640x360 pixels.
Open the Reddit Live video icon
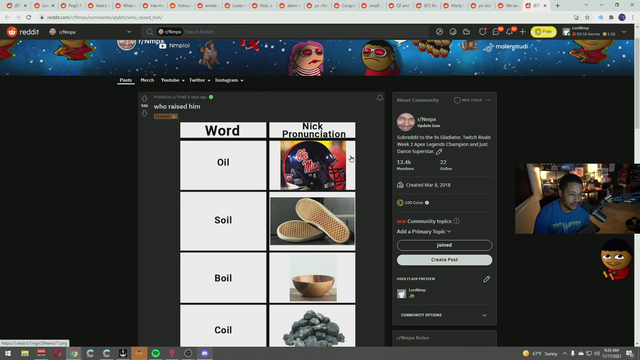click(466, 32)
